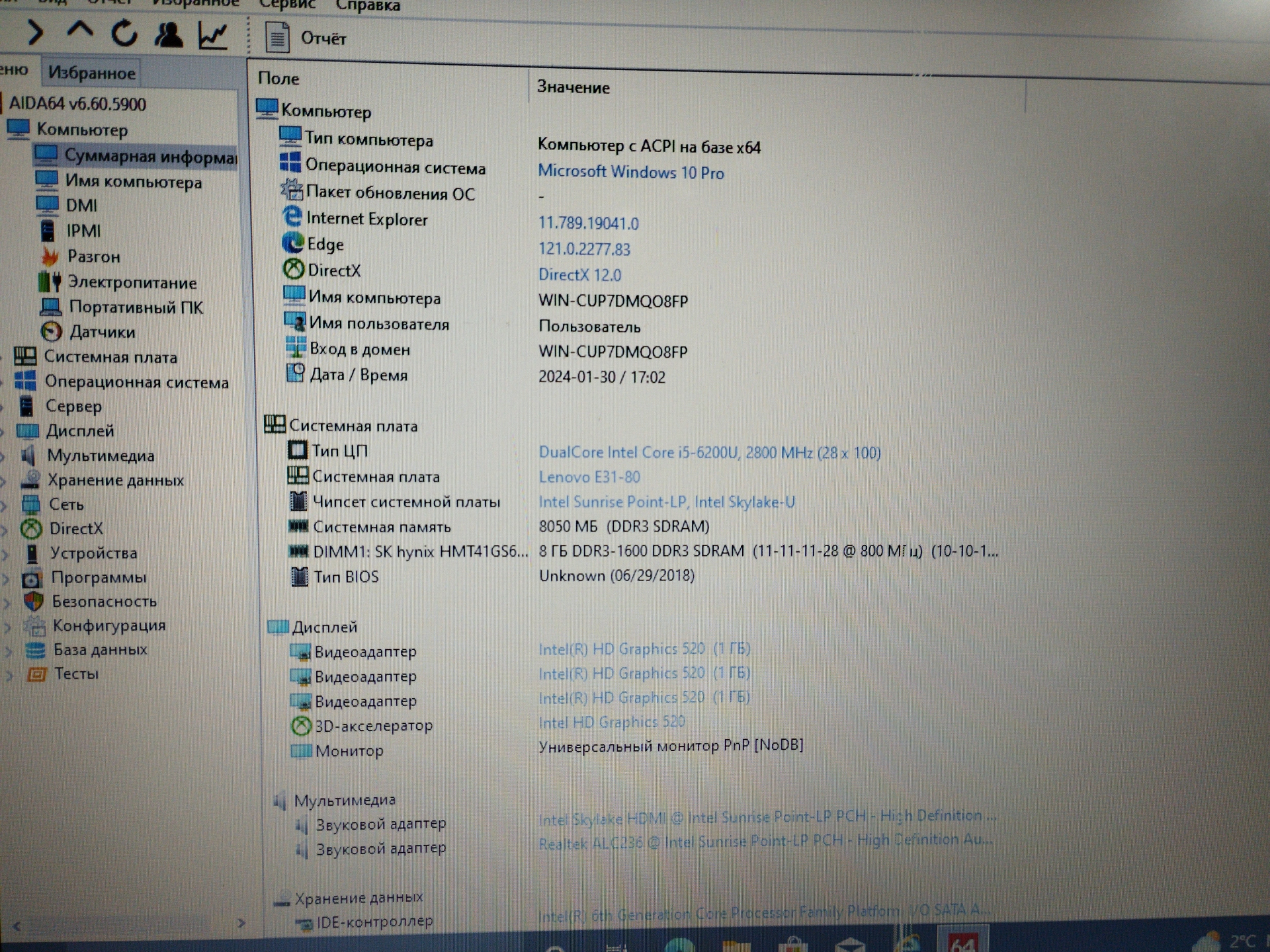Open the IPMI tree item
This screenshot has height=952, width=1270.
(x=83, y=231)
